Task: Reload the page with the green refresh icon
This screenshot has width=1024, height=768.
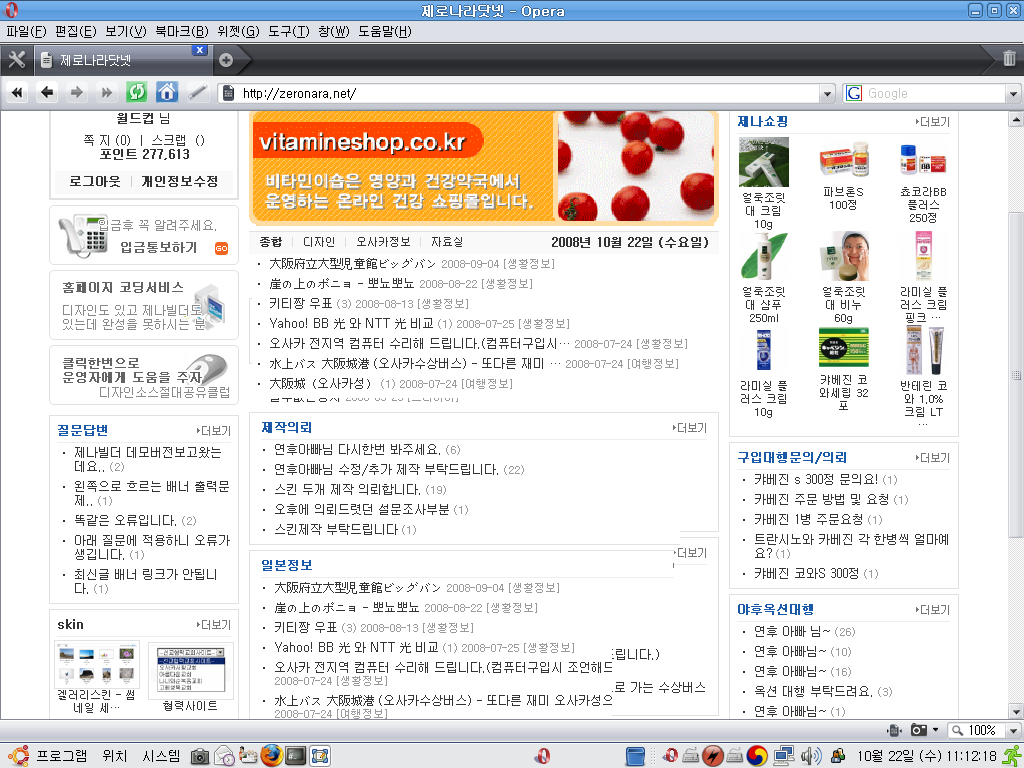Action: point(136,93)
